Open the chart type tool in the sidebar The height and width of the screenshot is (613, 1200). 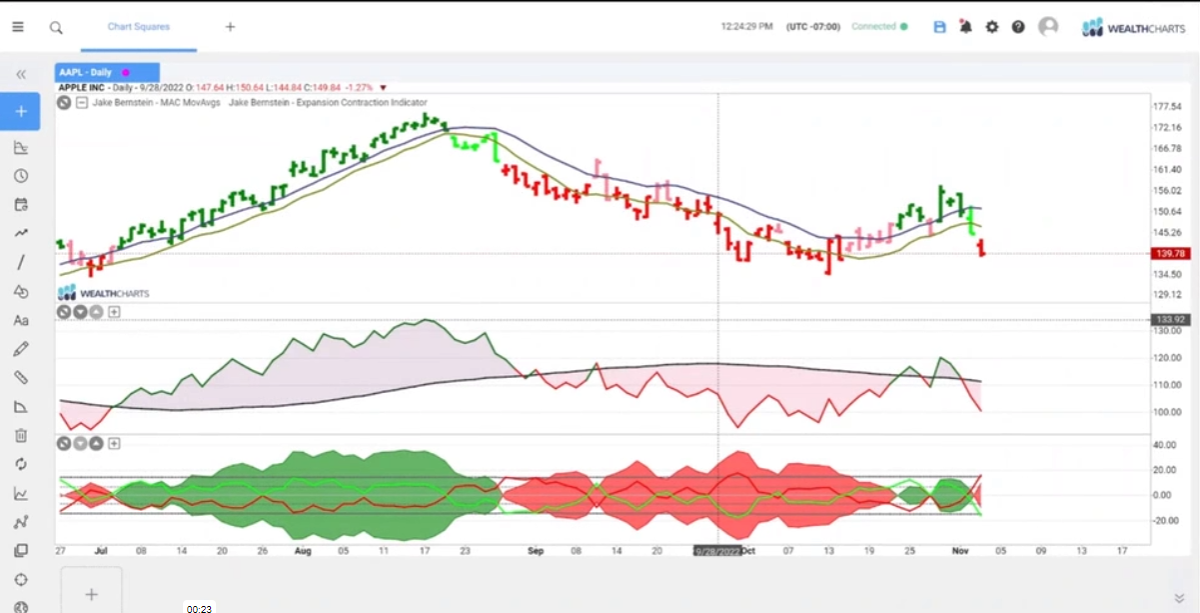(x=20, y=148)
